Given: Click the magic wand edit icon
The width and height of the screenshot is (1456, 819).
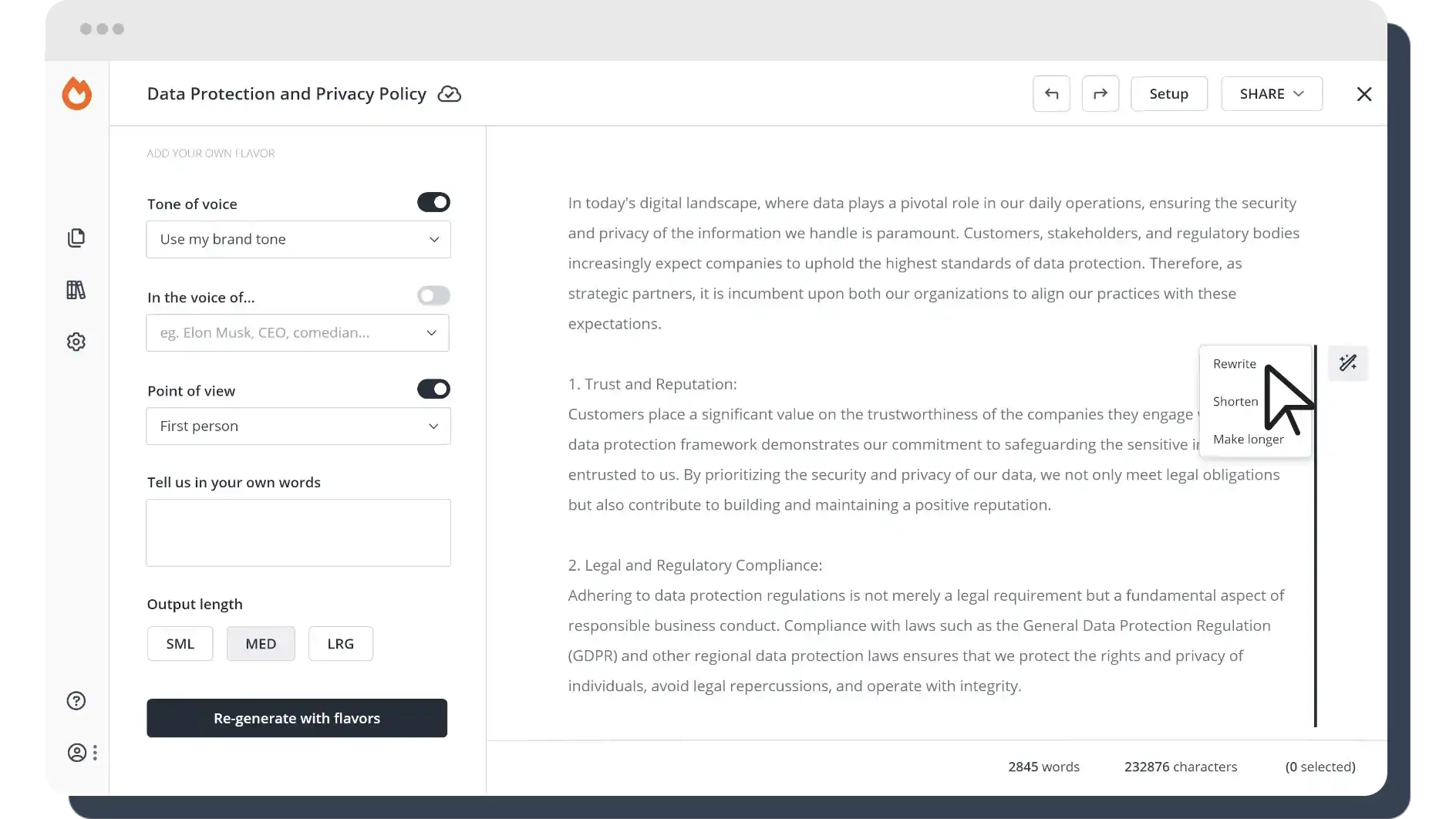Looking at the screenshot, I should pos(1348,363).
